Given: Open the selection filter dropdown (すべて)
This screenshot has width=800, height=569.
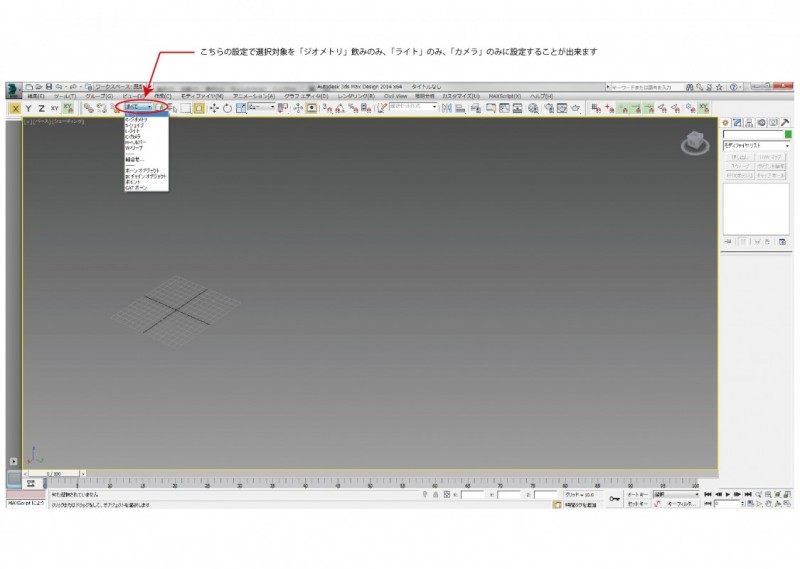Looking at the screenshot, I should tap(138, 107).
